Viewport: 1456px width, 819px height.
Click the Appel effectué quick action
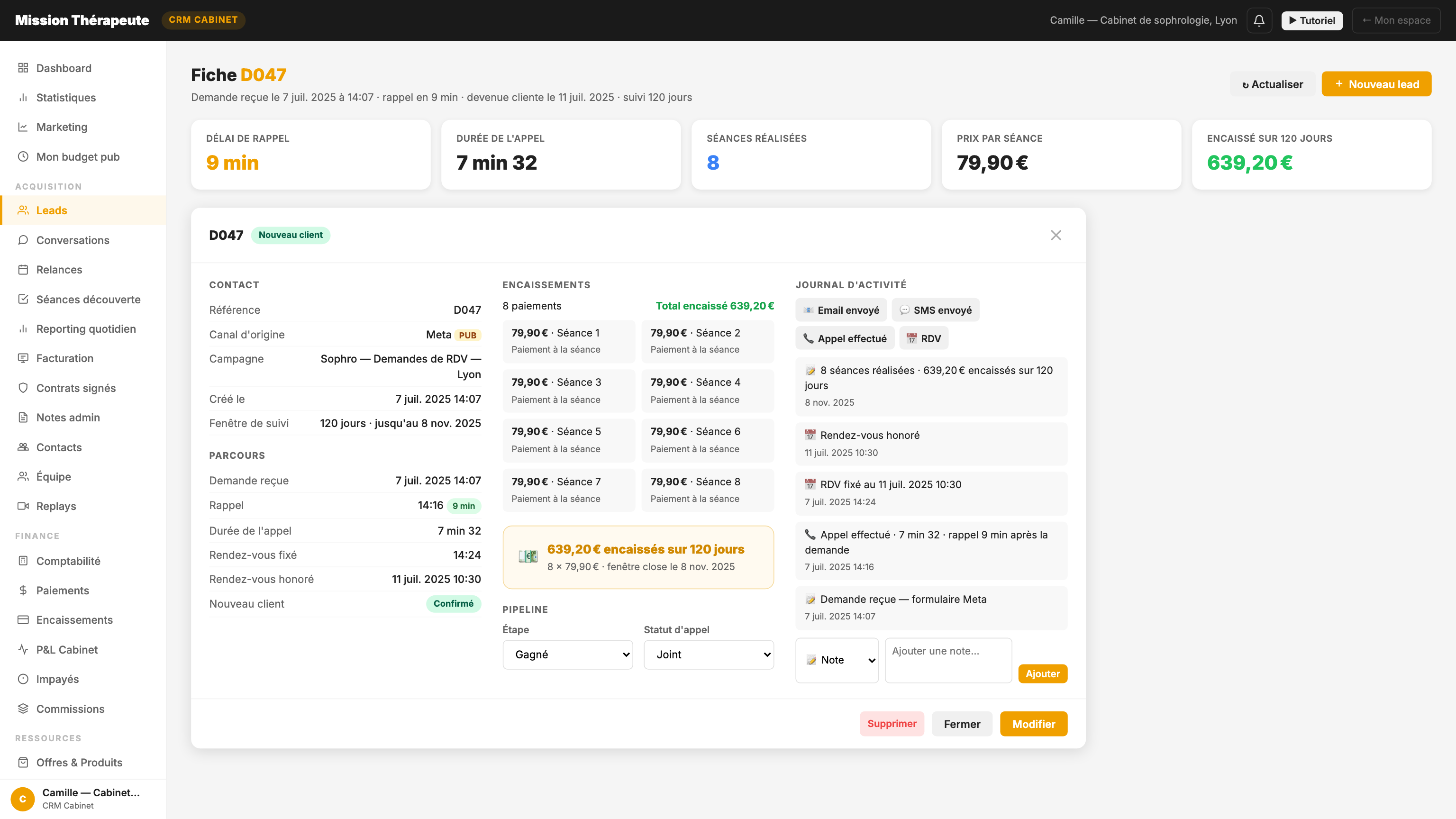845,338
